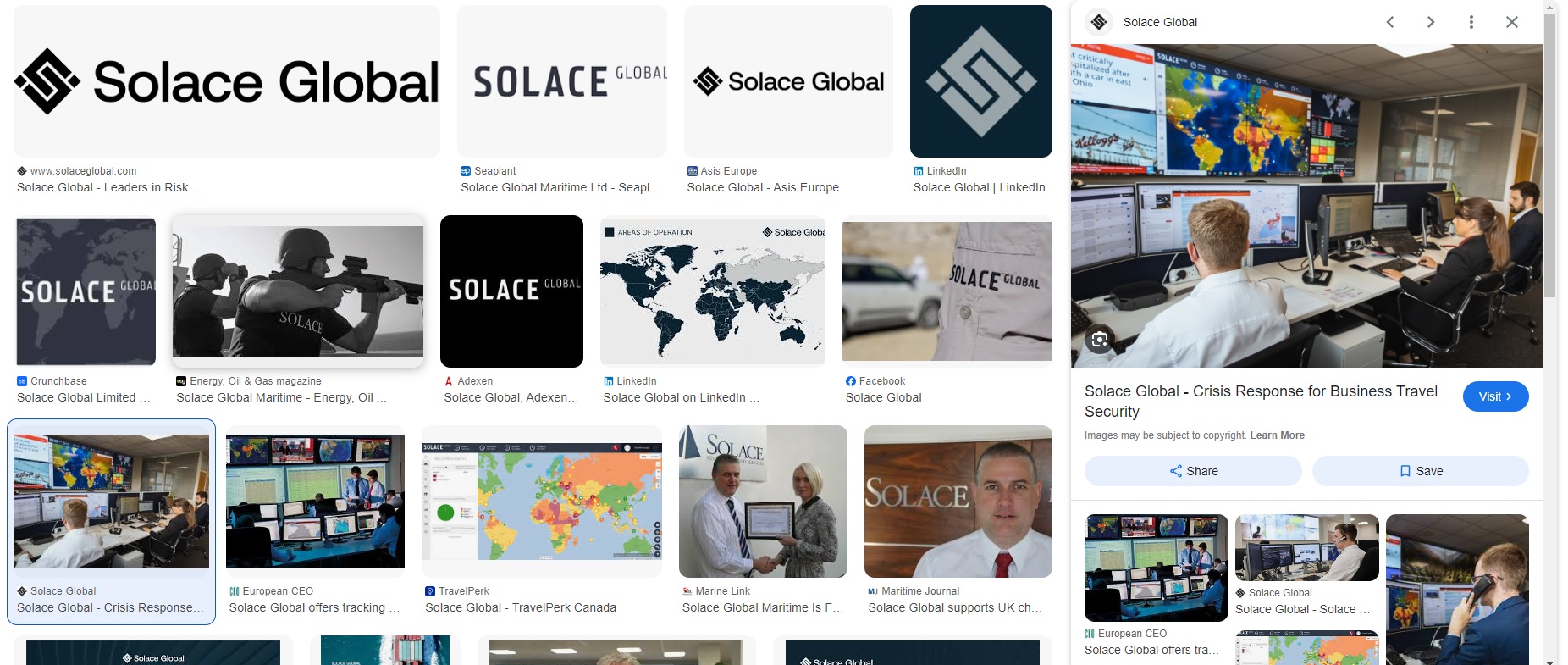Image resolution: width=1568 pixels, height=665 pixels.
Task: Go to next image in preview panel
Action: pyautogui.click(x=1431, y=22)
